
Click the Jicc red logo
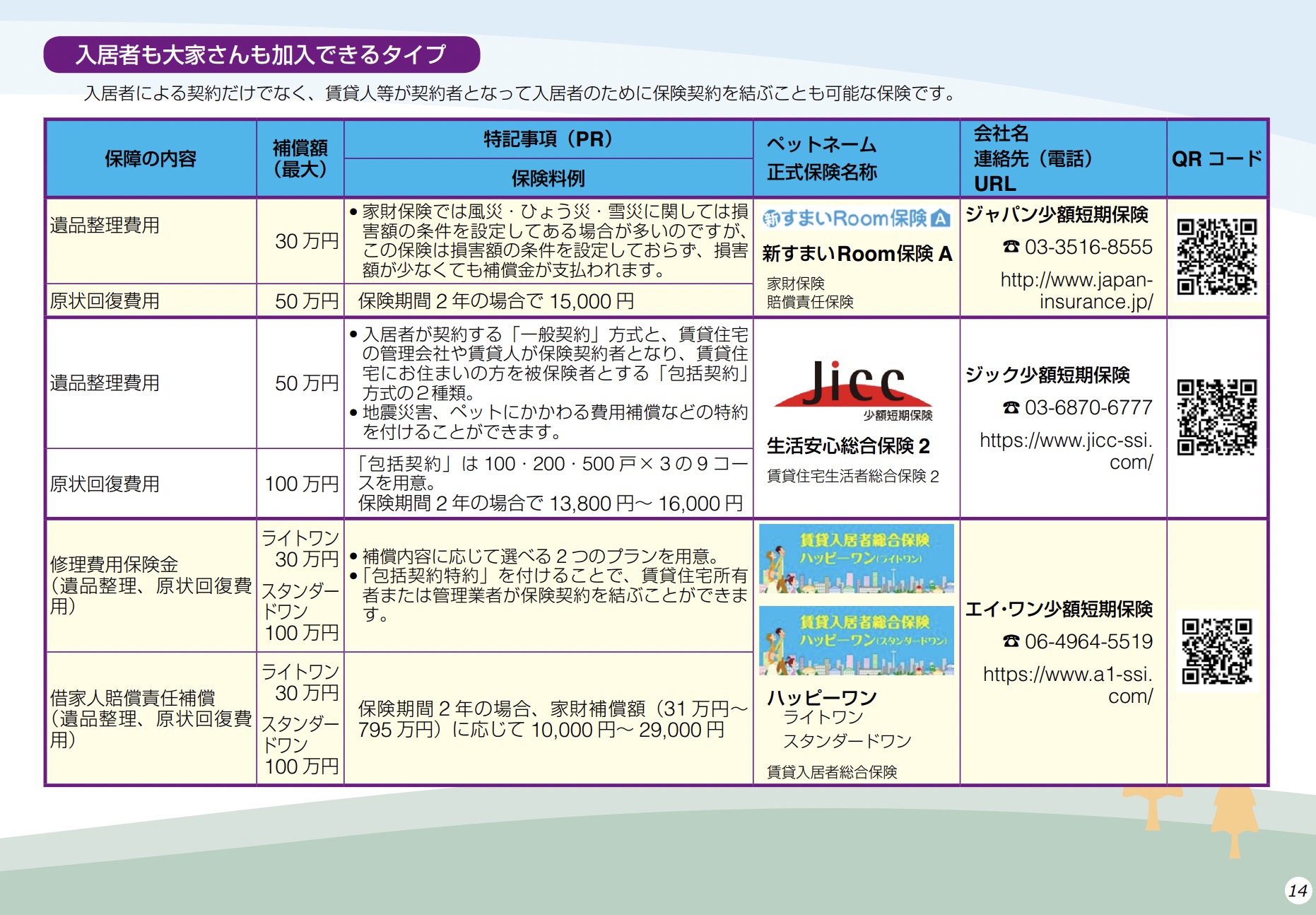coord(854,390)
